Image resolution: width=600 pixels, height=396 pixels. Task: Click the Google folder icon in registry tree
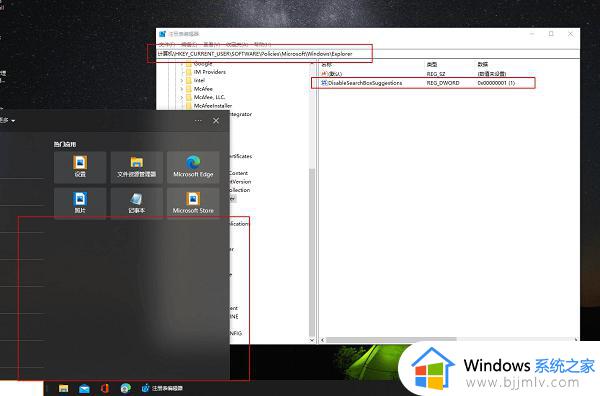click(189, 64)
